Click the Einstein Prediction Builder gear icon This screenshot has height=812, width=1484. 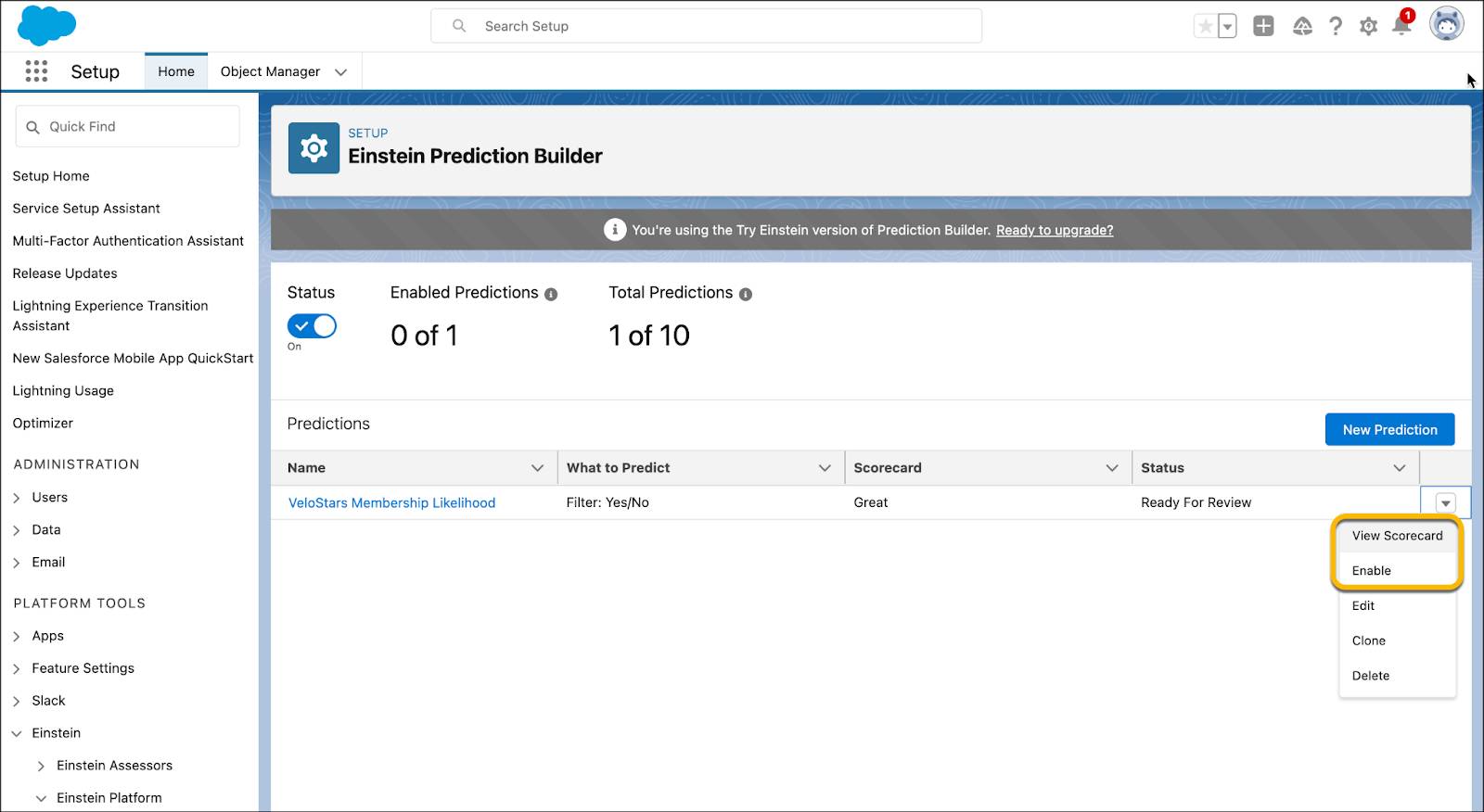[x=313, y=148]
